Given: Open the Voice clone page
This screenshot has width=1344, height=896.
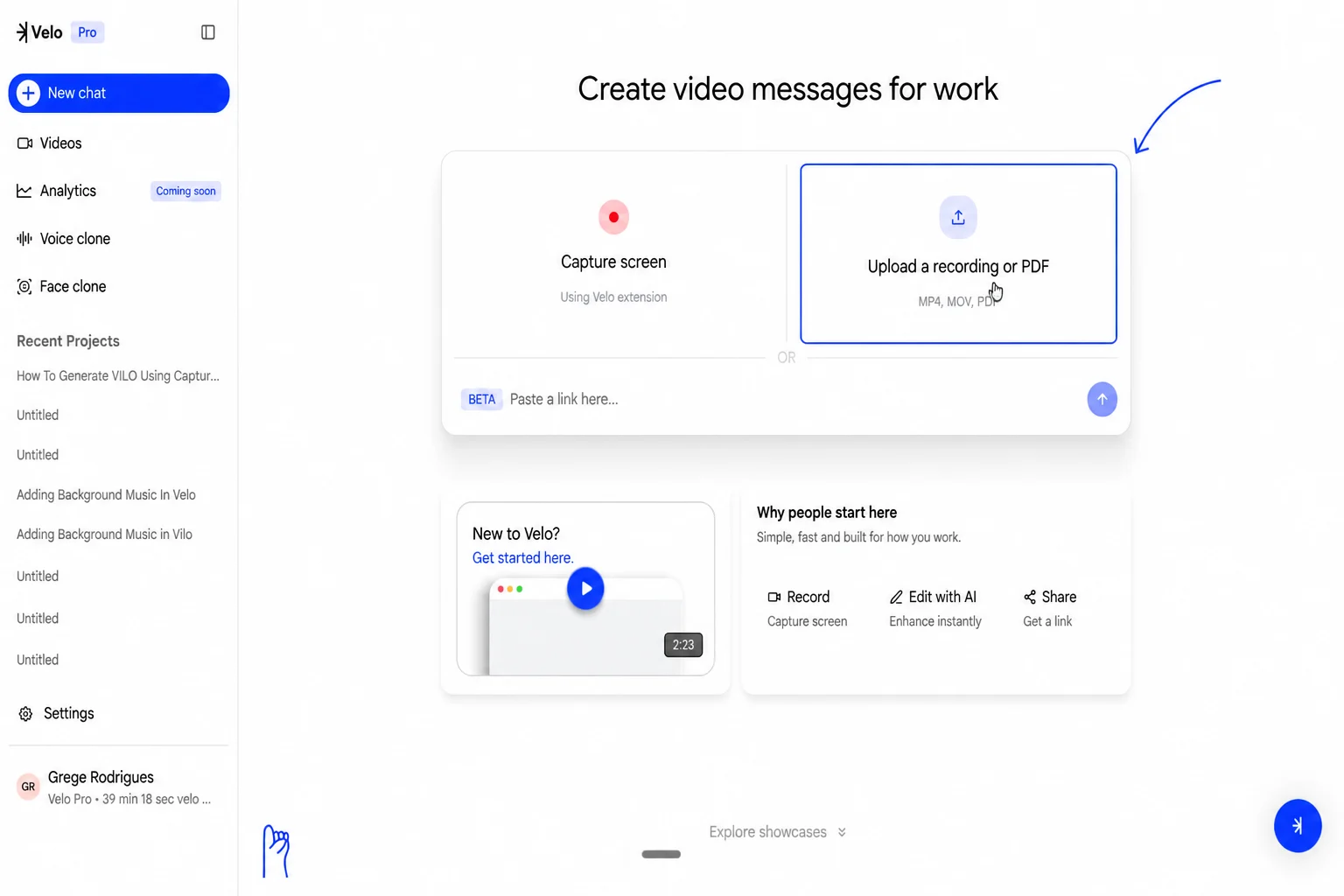Looking at the screenshot, I should [x=75, y=238].
